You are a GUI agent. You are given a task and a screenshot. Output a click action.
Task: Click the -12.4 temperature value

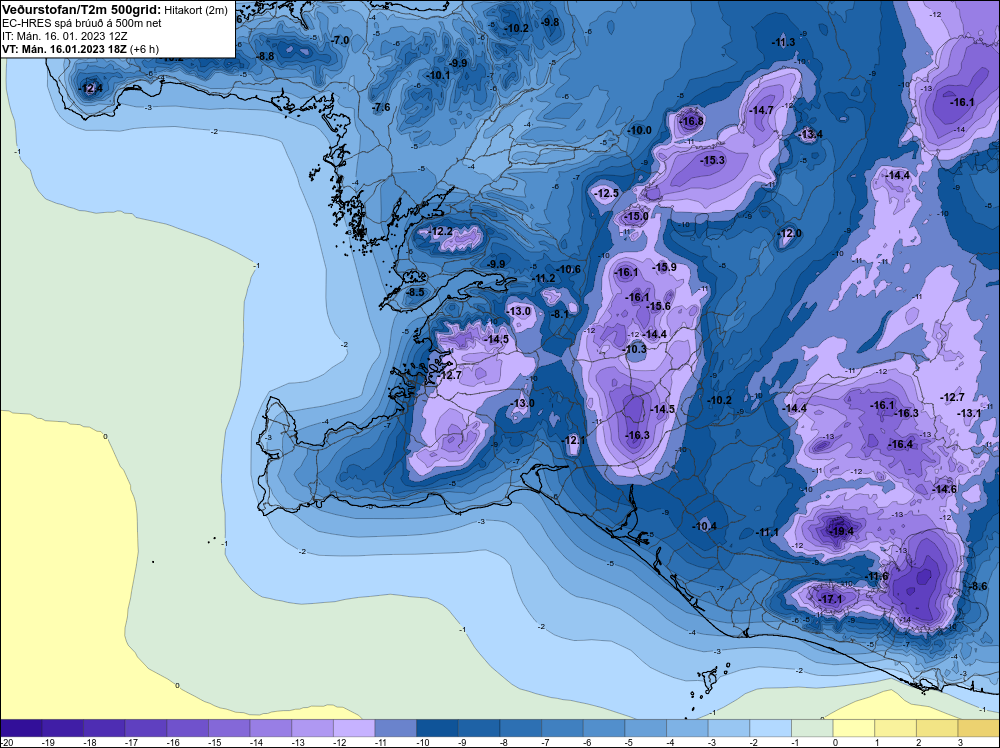[x=90, y=89]
